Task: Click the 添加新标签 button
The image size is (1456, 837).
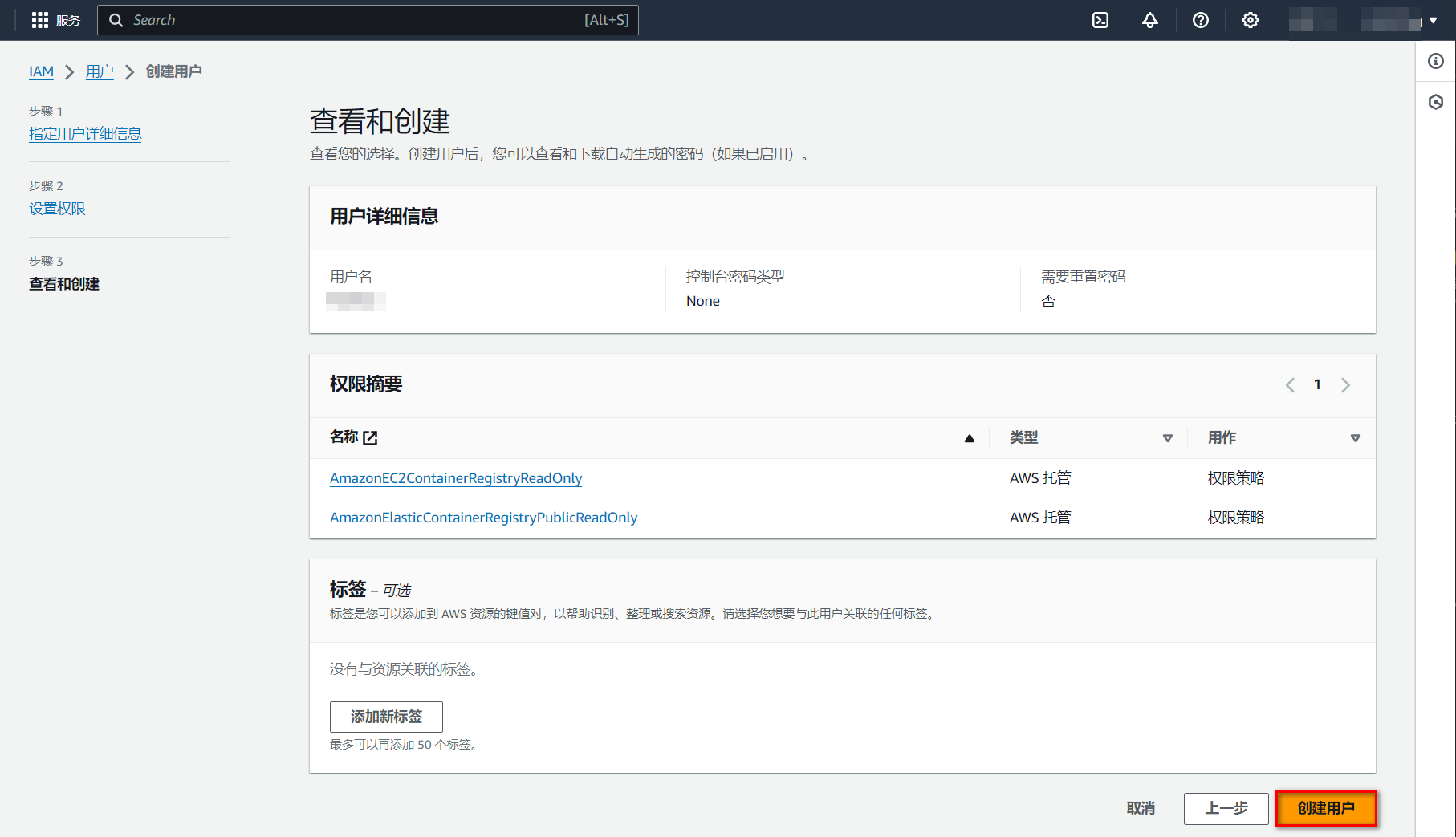Action: pos(386,717)
